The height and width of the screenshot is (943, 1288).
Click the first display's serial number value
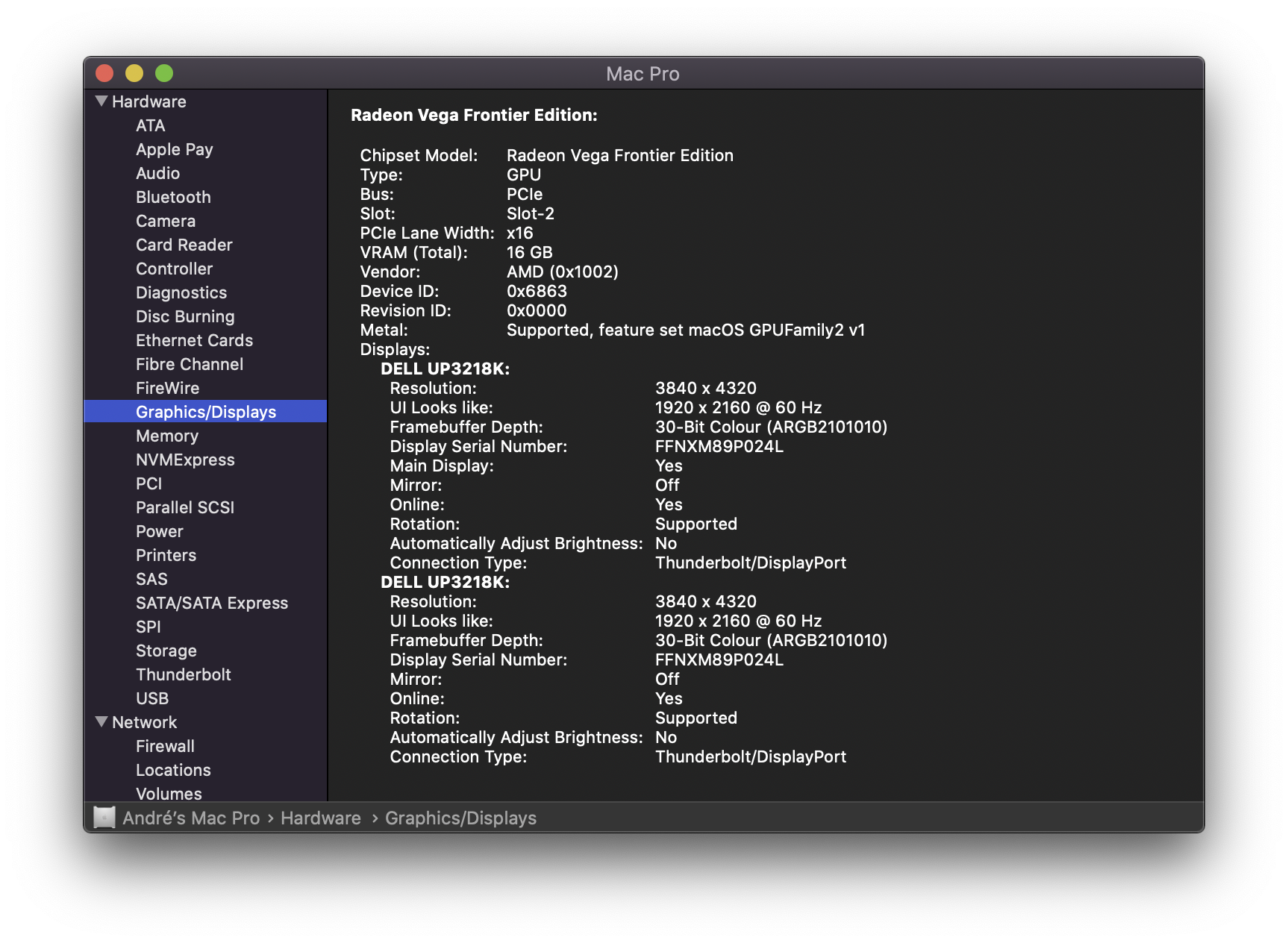719,446
